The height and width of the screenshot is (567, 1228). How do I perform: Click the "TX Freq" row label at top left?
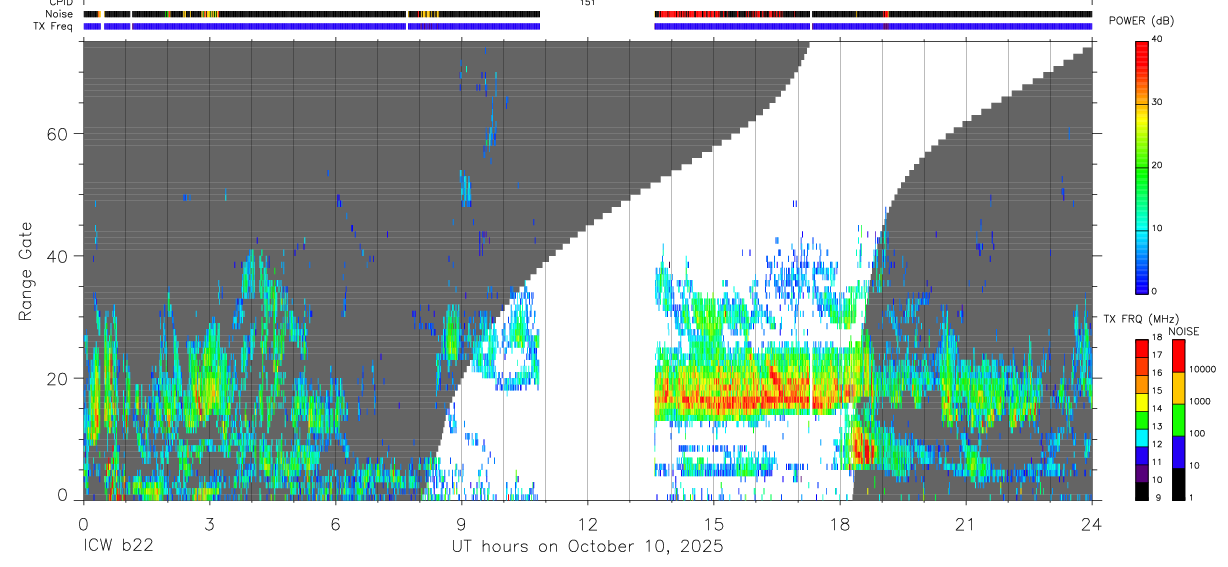tap(54, 26)
